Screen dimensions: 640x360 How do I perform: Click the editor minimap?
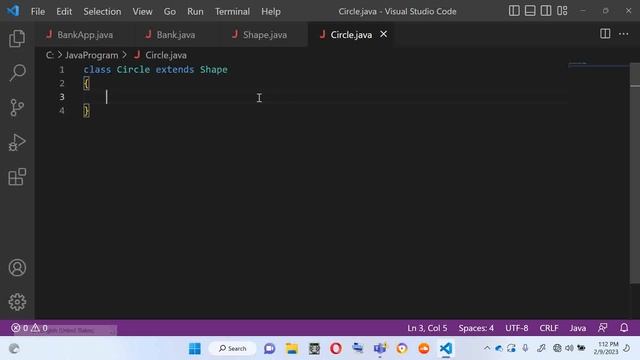pyautogui.click(x=598, y=64)
